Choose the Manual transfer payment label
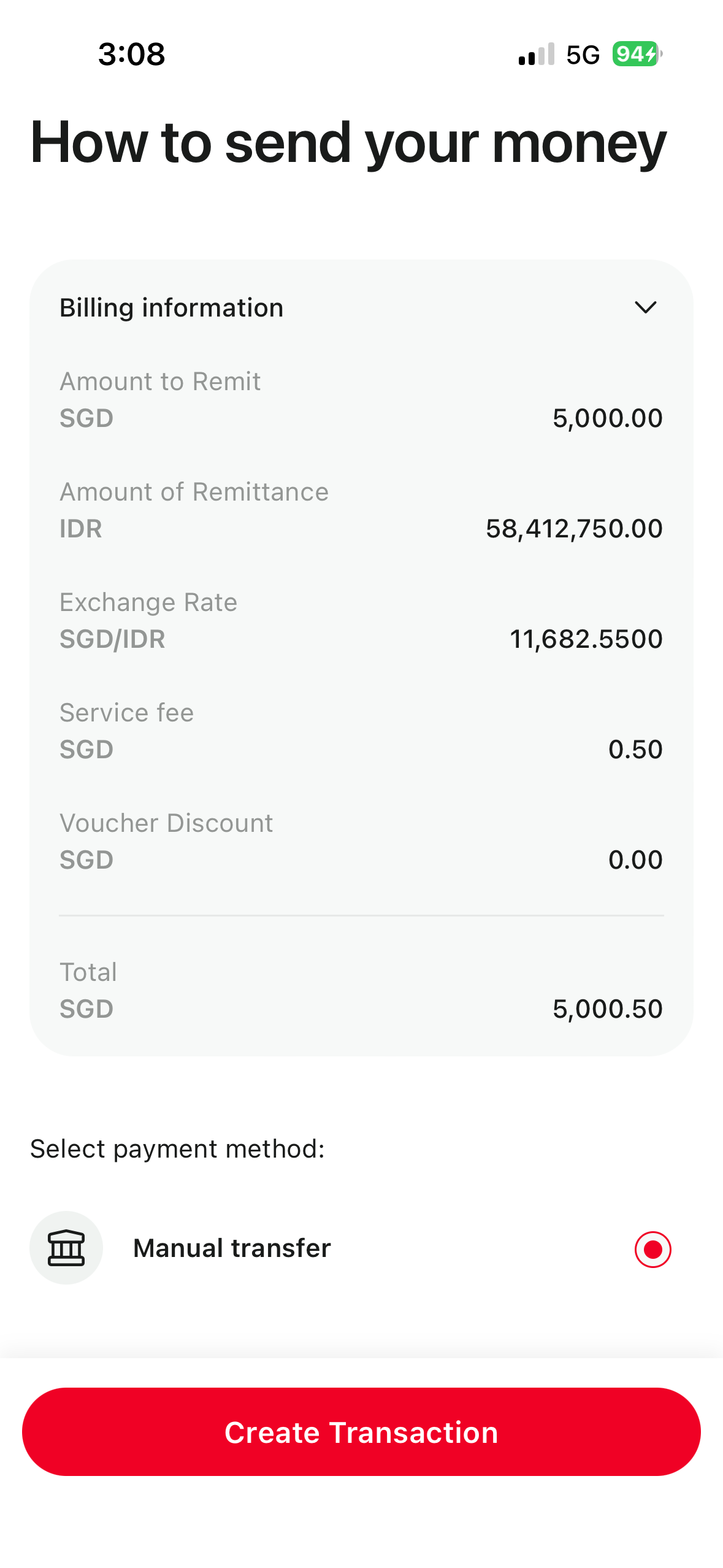Screen dimensions: 723x1568 [232, 1248]
